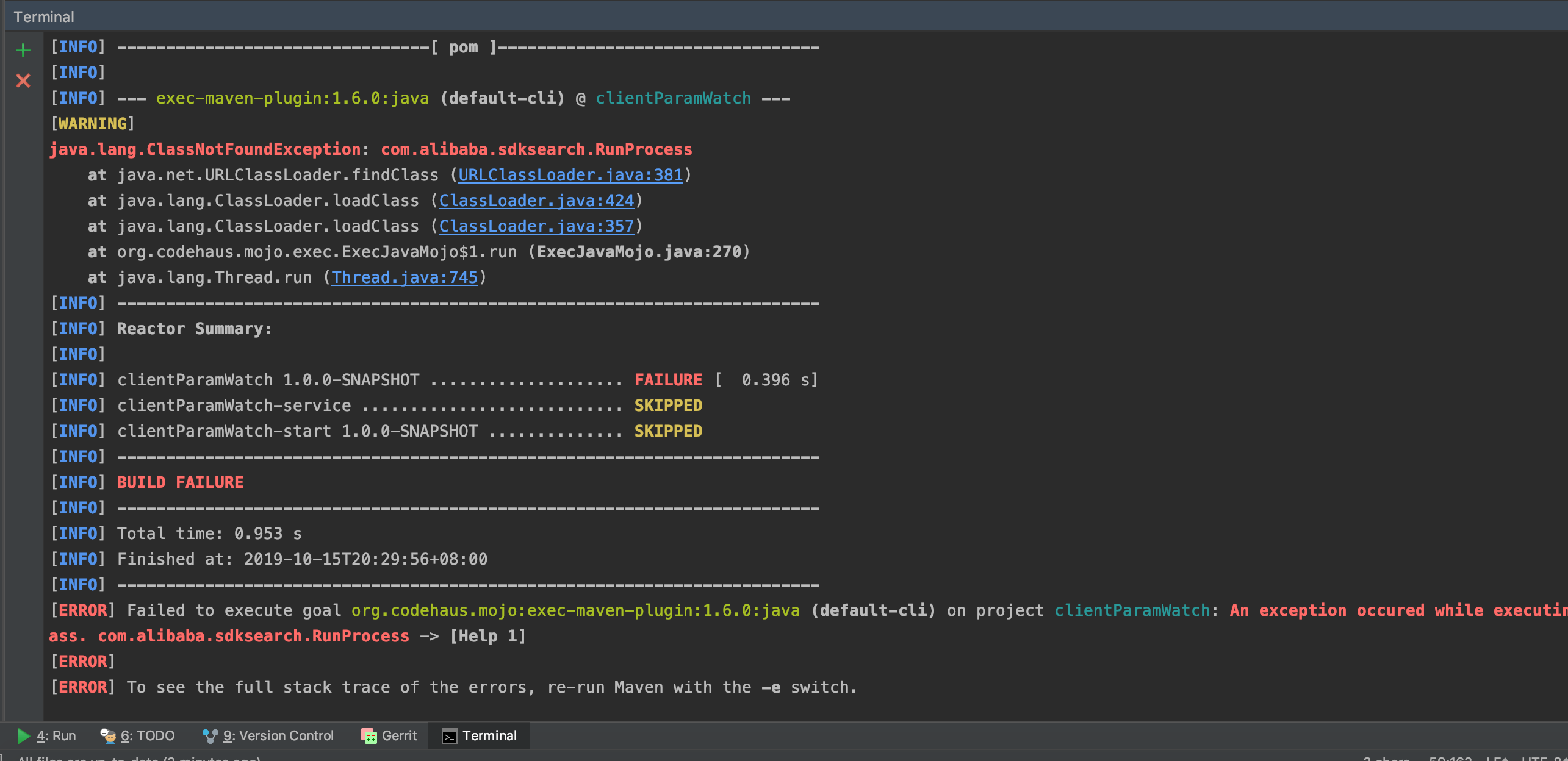Open the ClassLoader.java:357 stack trace link

tap(536, 226)
